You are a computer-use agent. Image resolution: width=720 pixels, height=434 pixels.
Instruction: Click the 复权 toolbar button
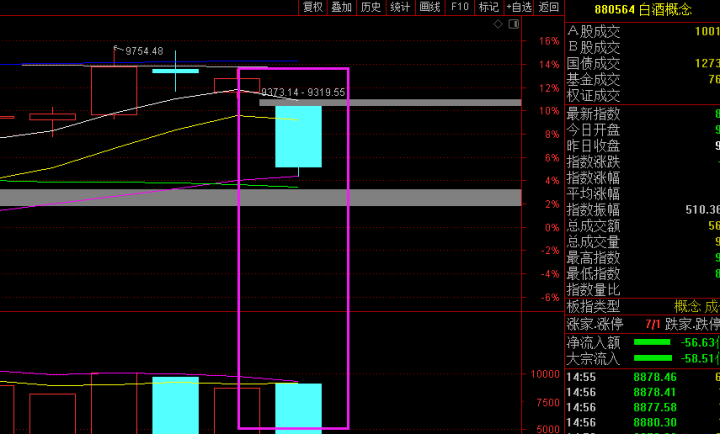tap(313, 7)
